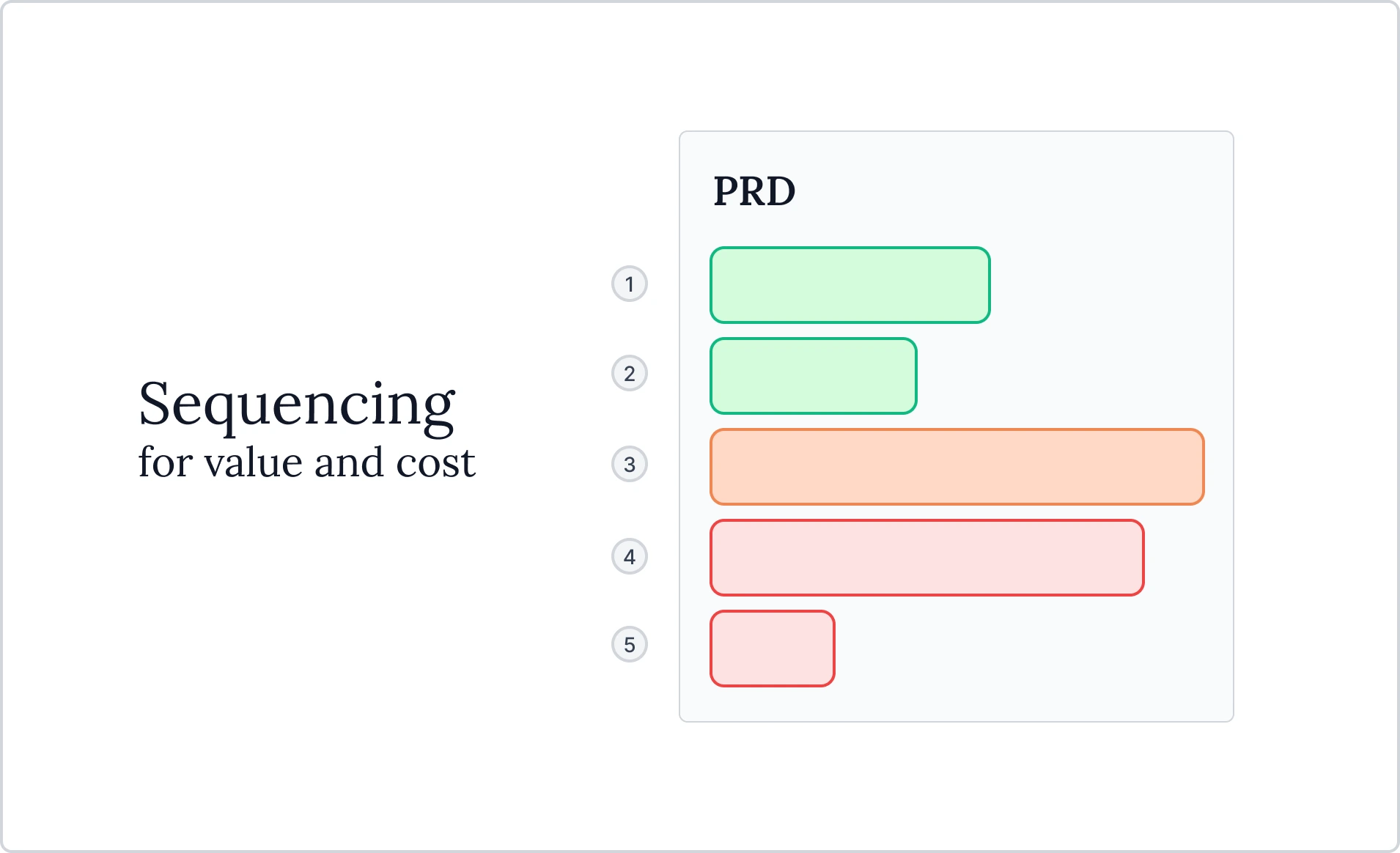Click the shorter green bar in row 2
This screenshot has height=853, width=1400.
(x=814, y=376)
